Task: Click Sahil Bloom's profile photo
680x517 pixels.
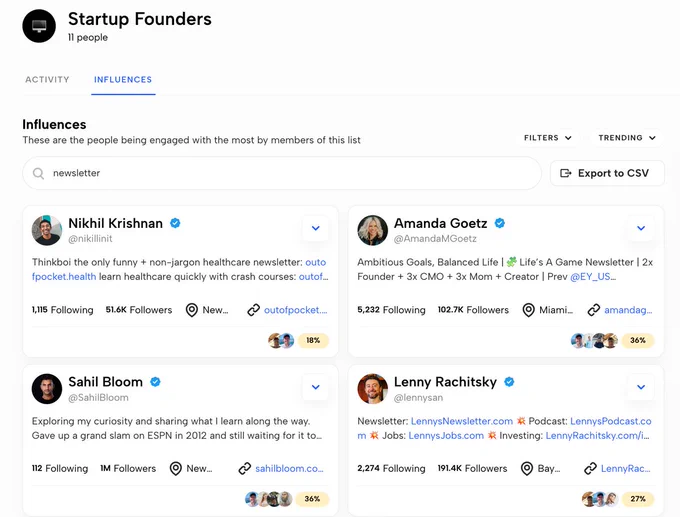Action: (x=47, y=389)
